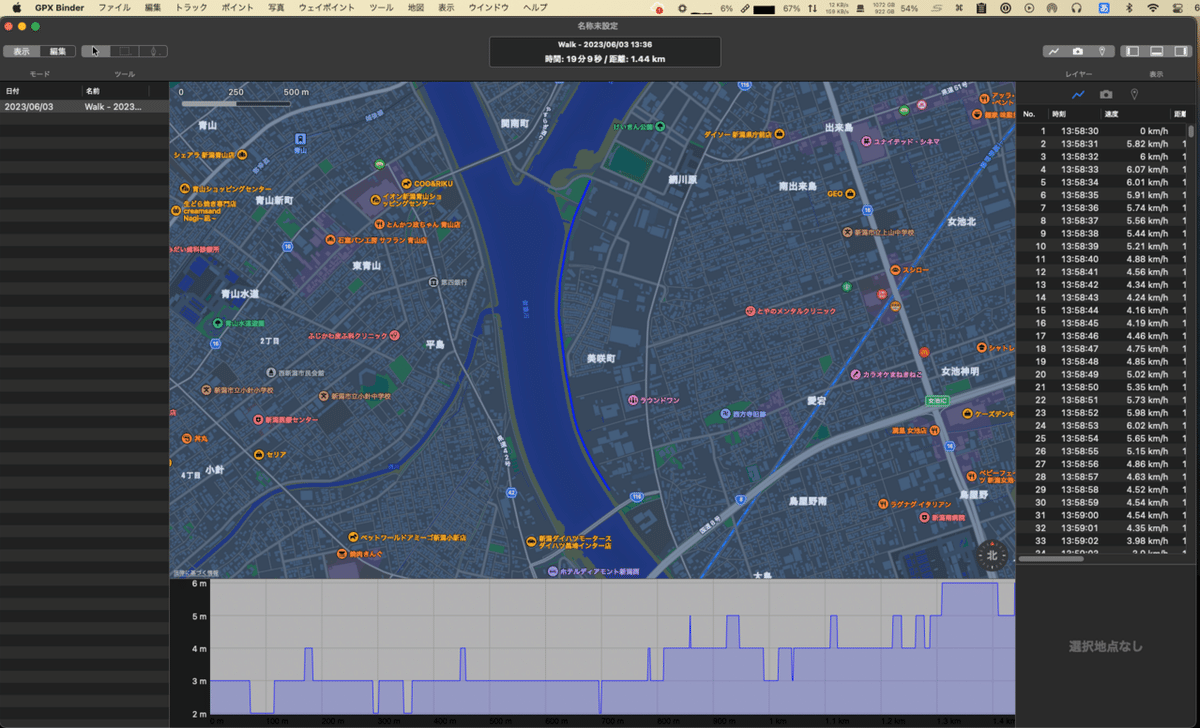The image size is (1200, 728).
Task: Hide the left sidebar panel
Action: [x=1133, y=51]
